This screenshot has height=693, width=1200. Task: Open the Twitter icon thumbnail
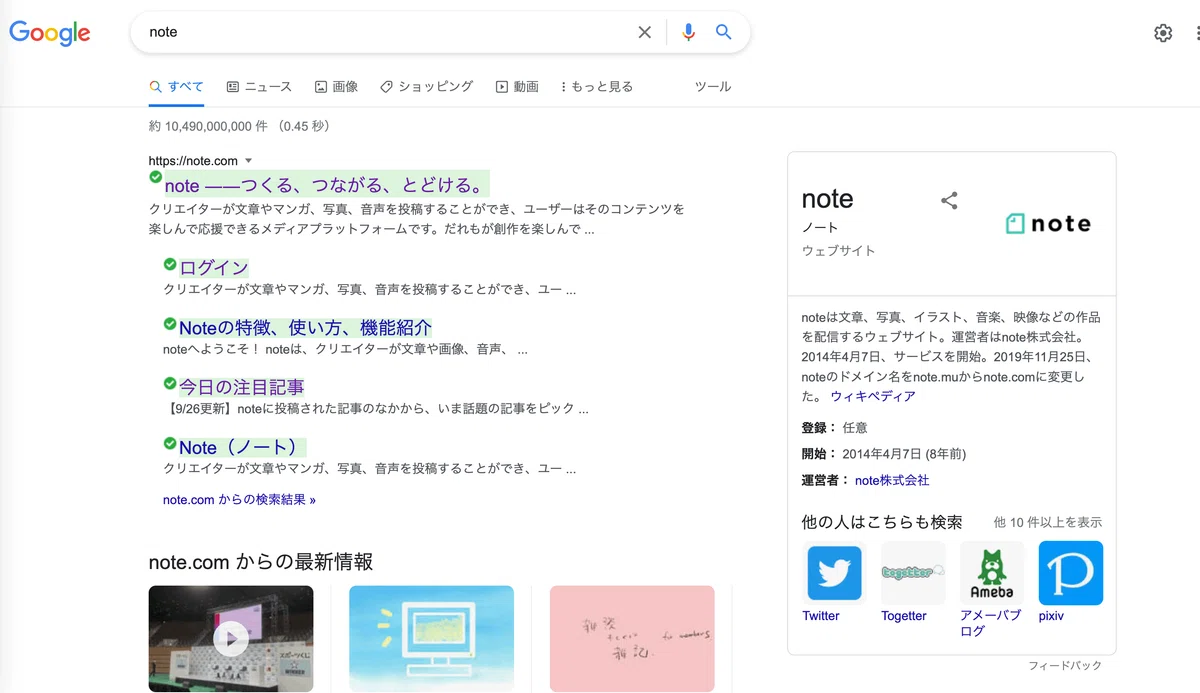(x=834, y=573)
